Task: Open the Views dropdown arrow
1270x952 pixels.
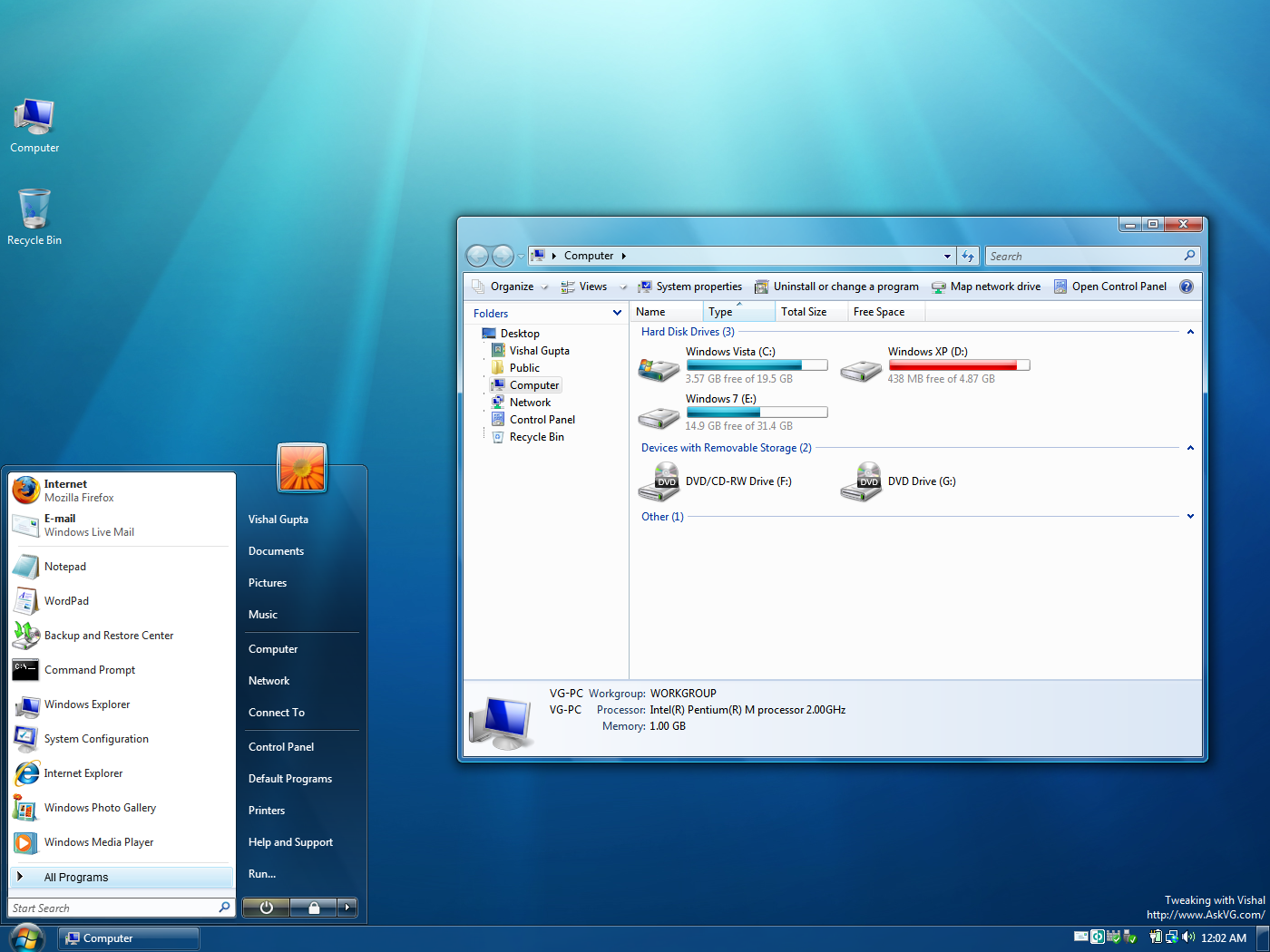Action: tap(623, 287)
